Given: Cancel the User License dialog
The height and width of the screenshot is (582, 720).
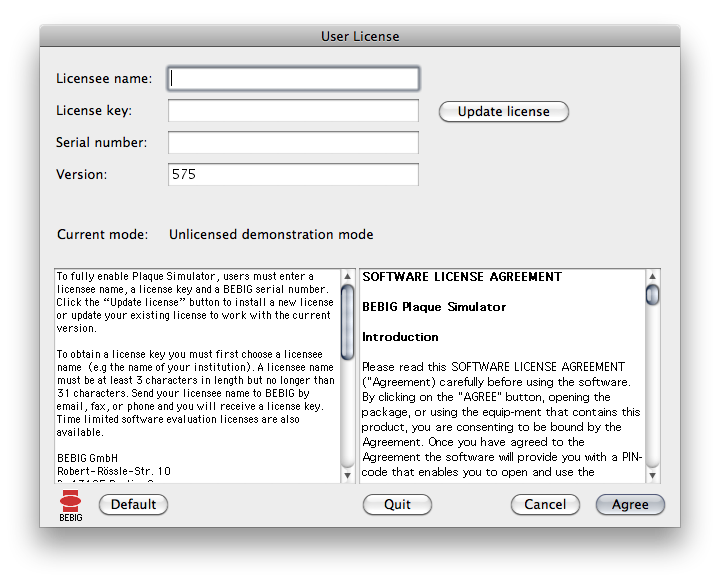Looking at the screenshot, I should 545,504.
